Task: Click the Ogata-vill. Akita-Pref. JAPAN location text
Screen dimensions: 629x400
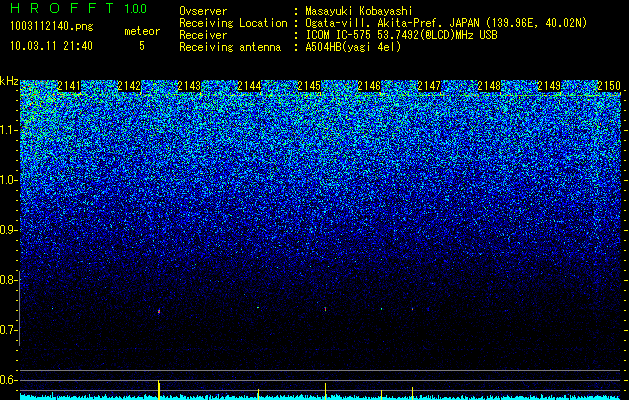Action: pyautogui.click(x=445, y=23)
